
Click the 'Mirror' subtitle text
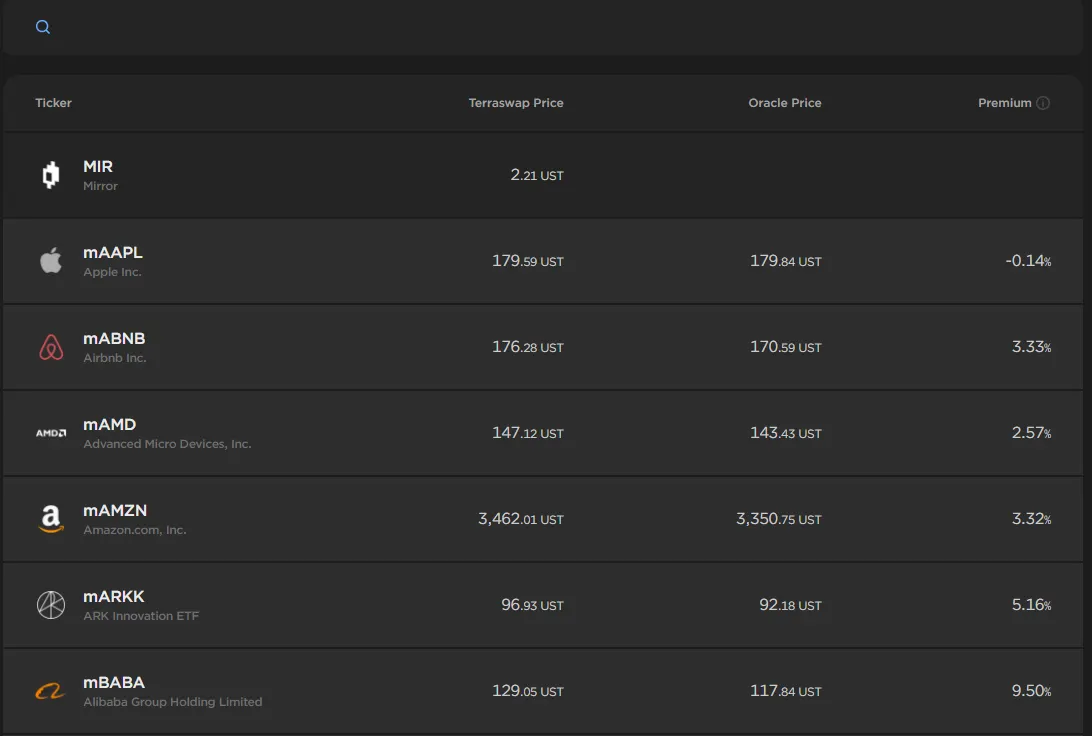click(100, 186)
